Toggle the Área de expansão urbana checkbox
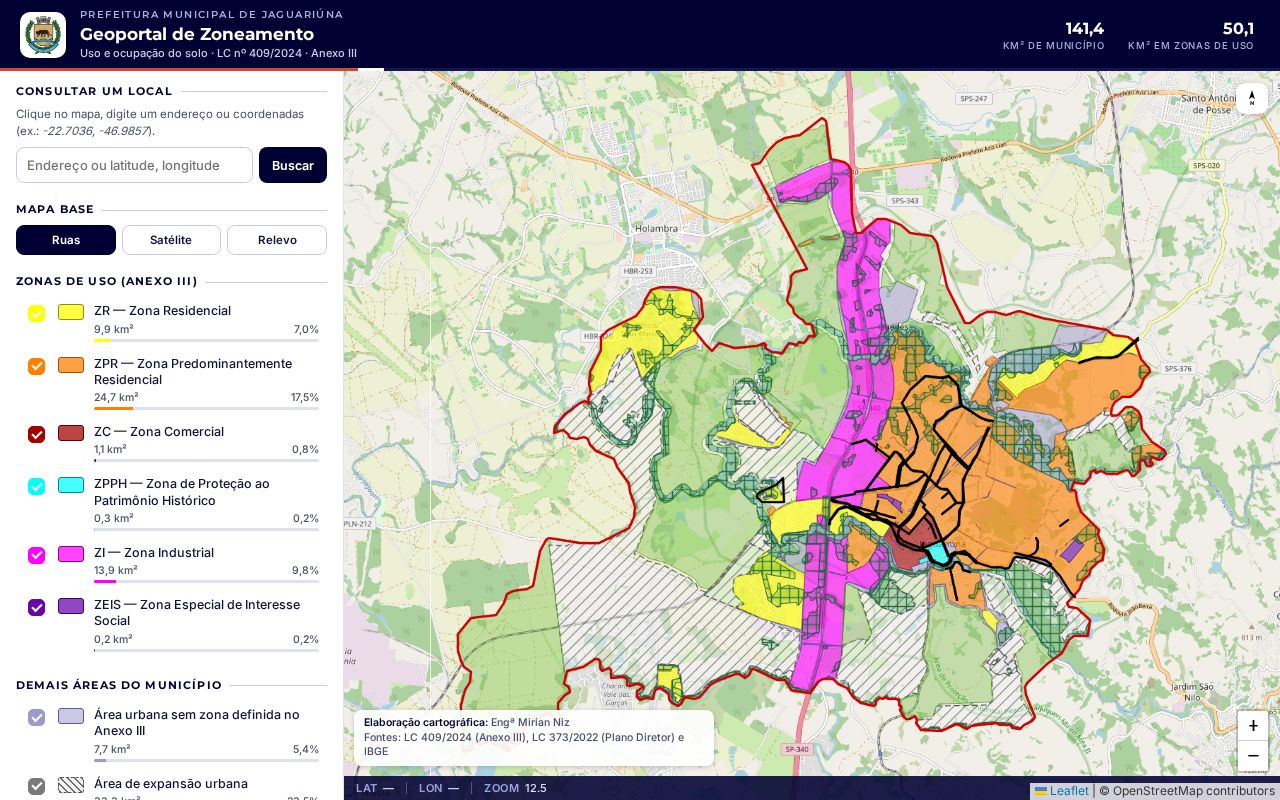Image resolution: width=1280 pixels, height=800 pixels. [37, 786]
